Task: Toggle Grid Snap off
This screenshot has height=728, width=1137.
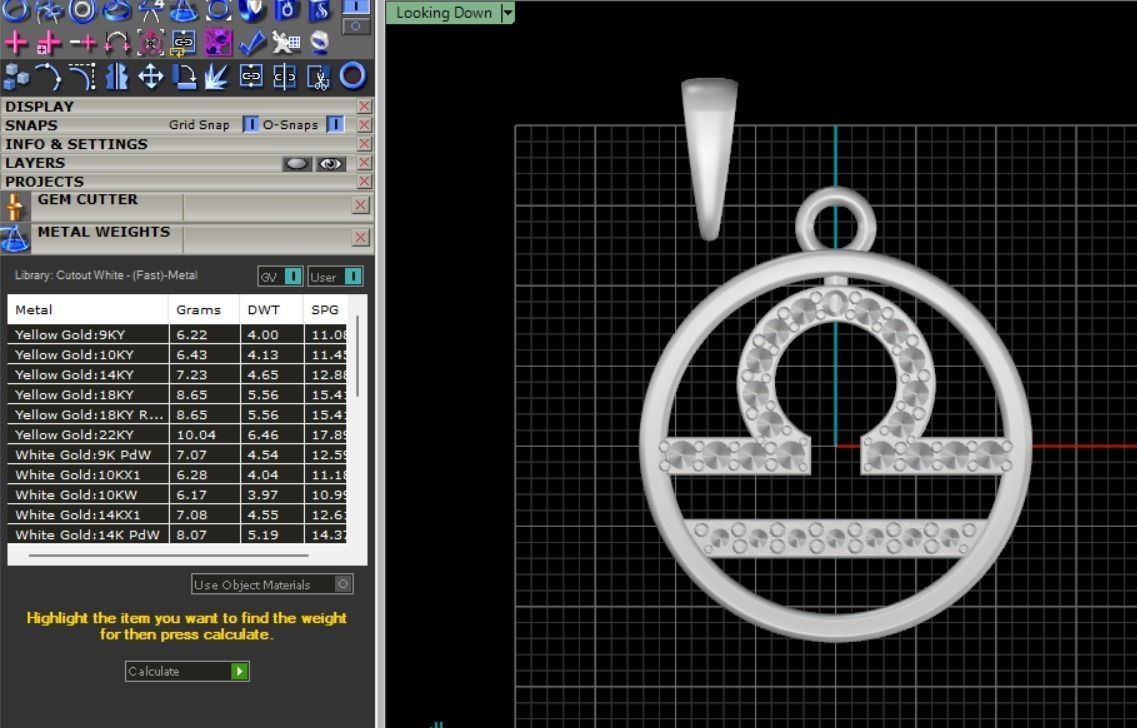Action: click(250, 124)
